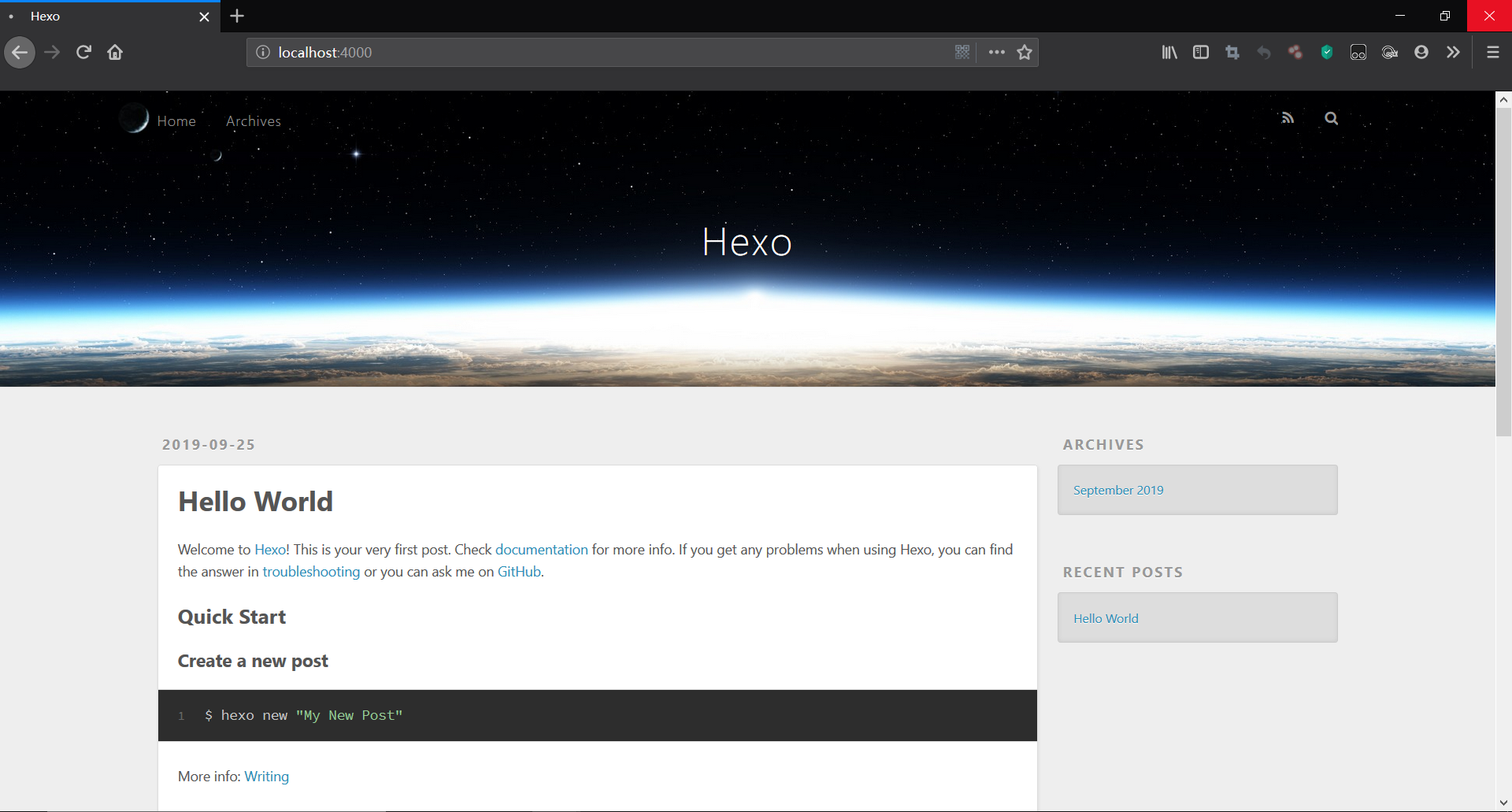Click the crop screenshot extension icon
The width and height of the screenshot is (1512, 812).
pyautogui.click(x=1232, y=53)
